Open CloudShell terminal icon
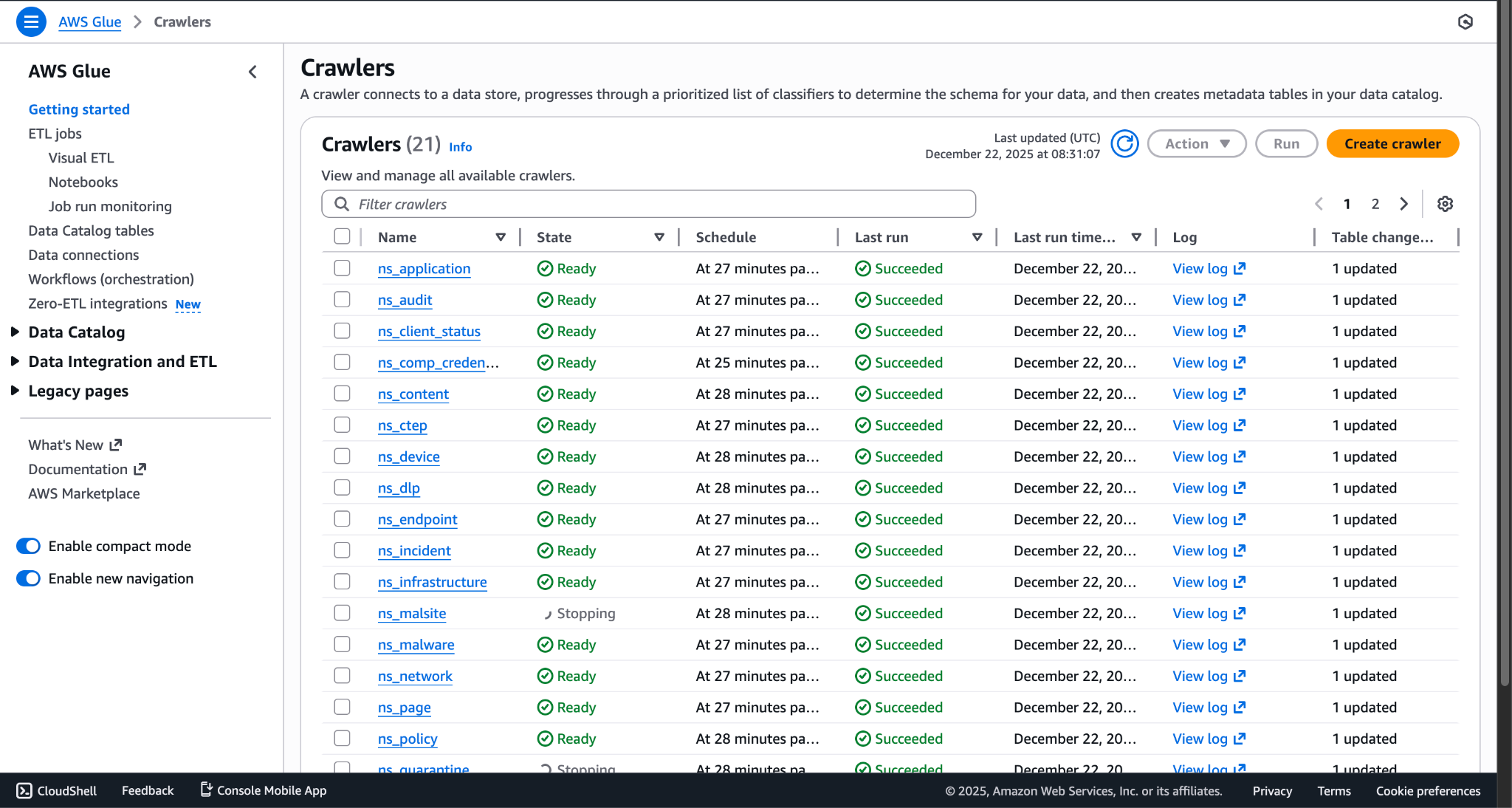The height and width of the screenshot is (808, 1512). click(24, 791)
